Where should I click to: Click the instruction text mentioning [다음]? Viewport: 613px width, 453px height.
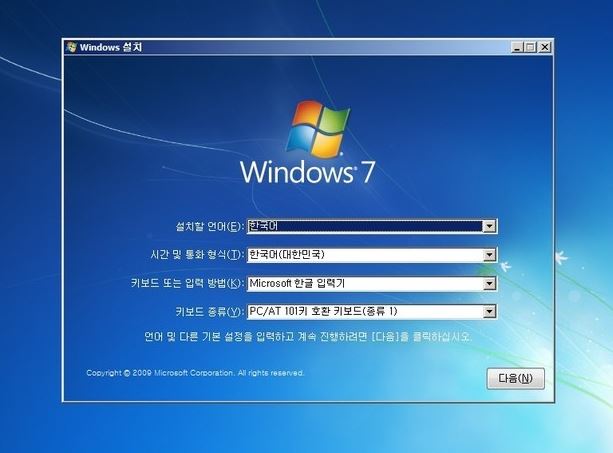click(x=308, y=337)
